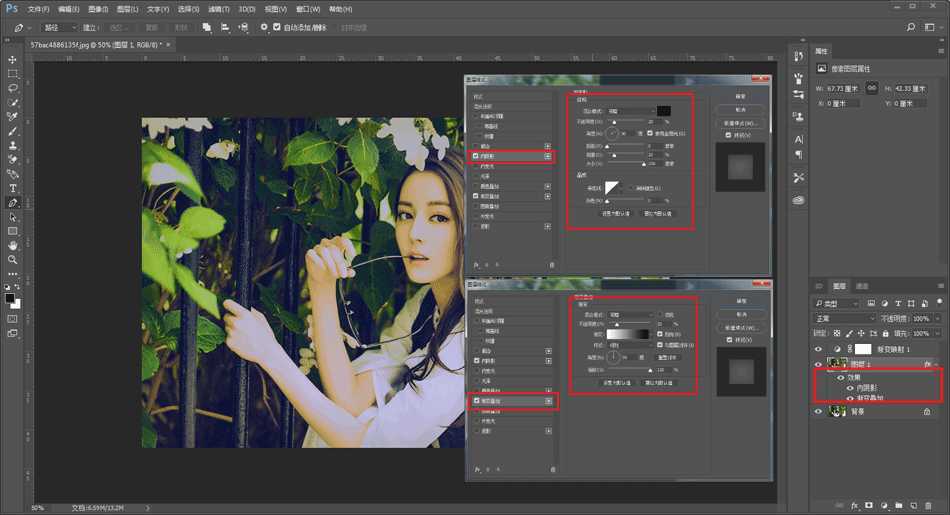Viewport: 950px width, 515px height.
Task: Open the 混合模式 dropdown in Inner Shadow settings
Action: [x=630, y=110]
